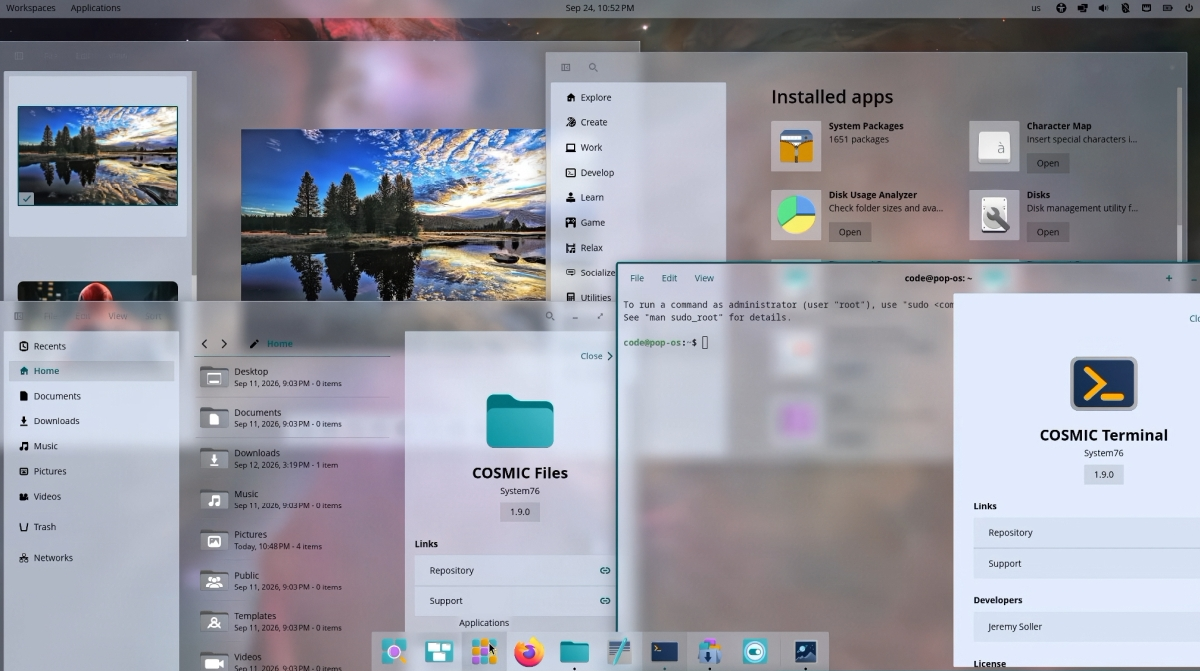Click the 1.9.0 version button in COSMIC Terminal about

click(x=1104, y=474)
